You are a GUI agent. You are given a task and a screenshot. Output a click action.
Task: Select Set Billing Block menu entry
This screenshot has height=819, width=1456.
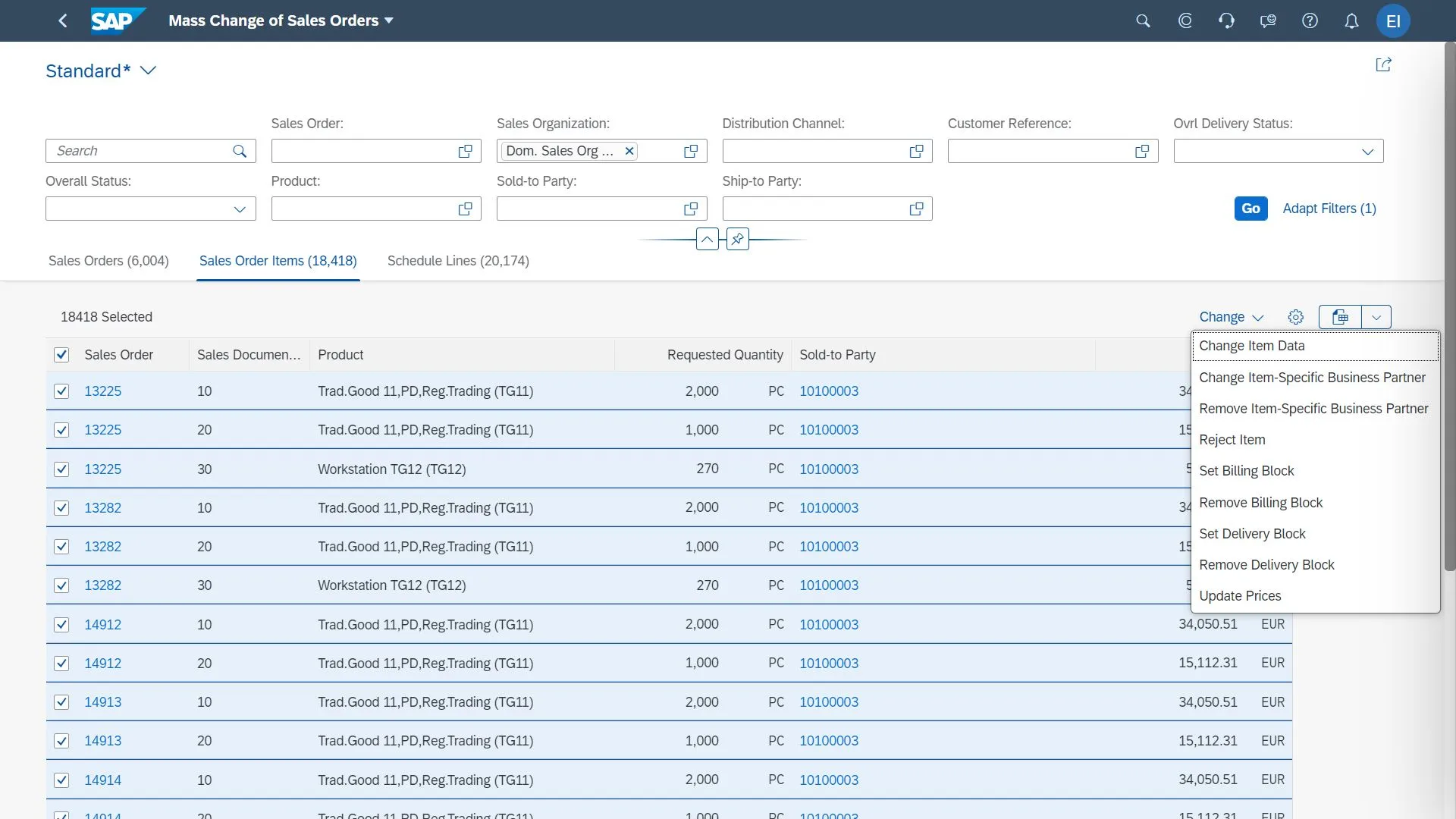point(1246,471)
